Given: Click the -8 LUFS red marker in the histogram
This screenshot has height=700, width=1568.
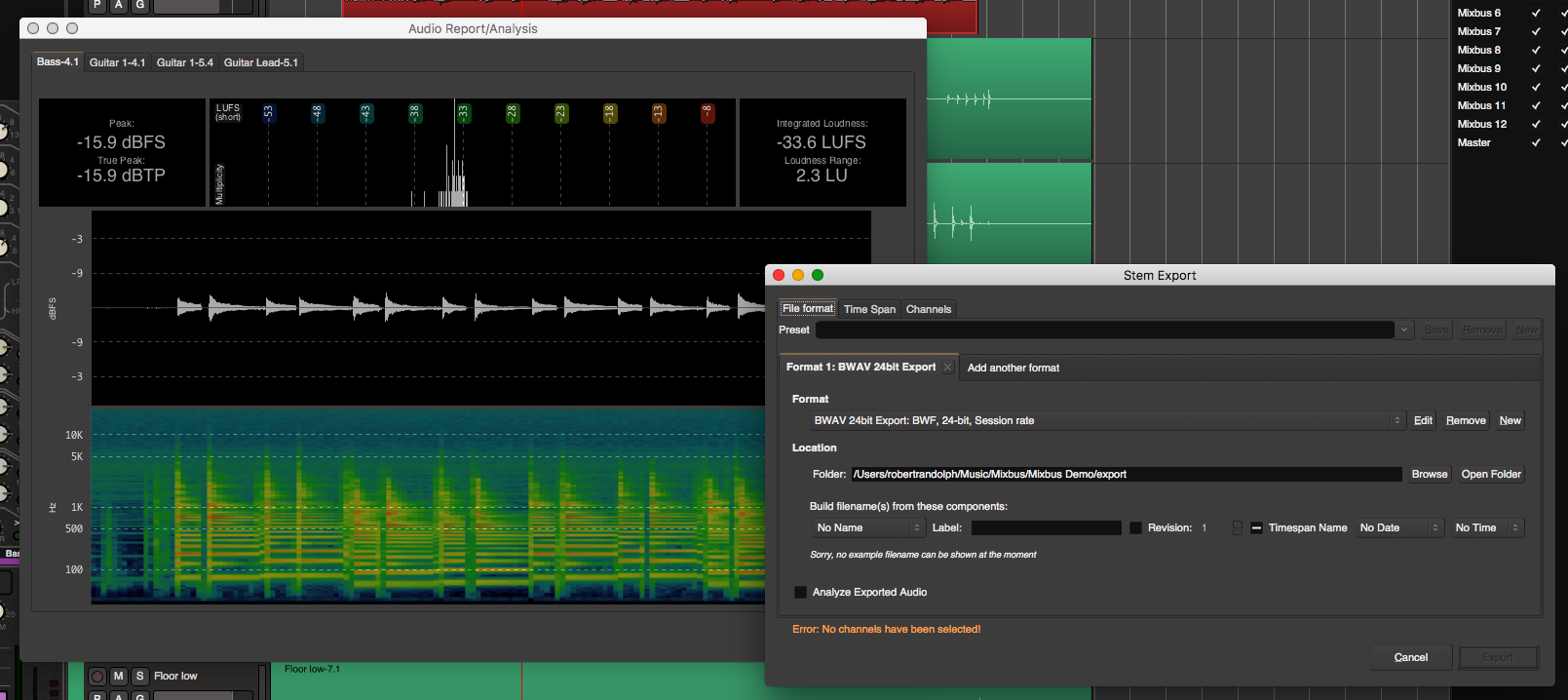Looking at the screenshot, I should tap(708, 113).
